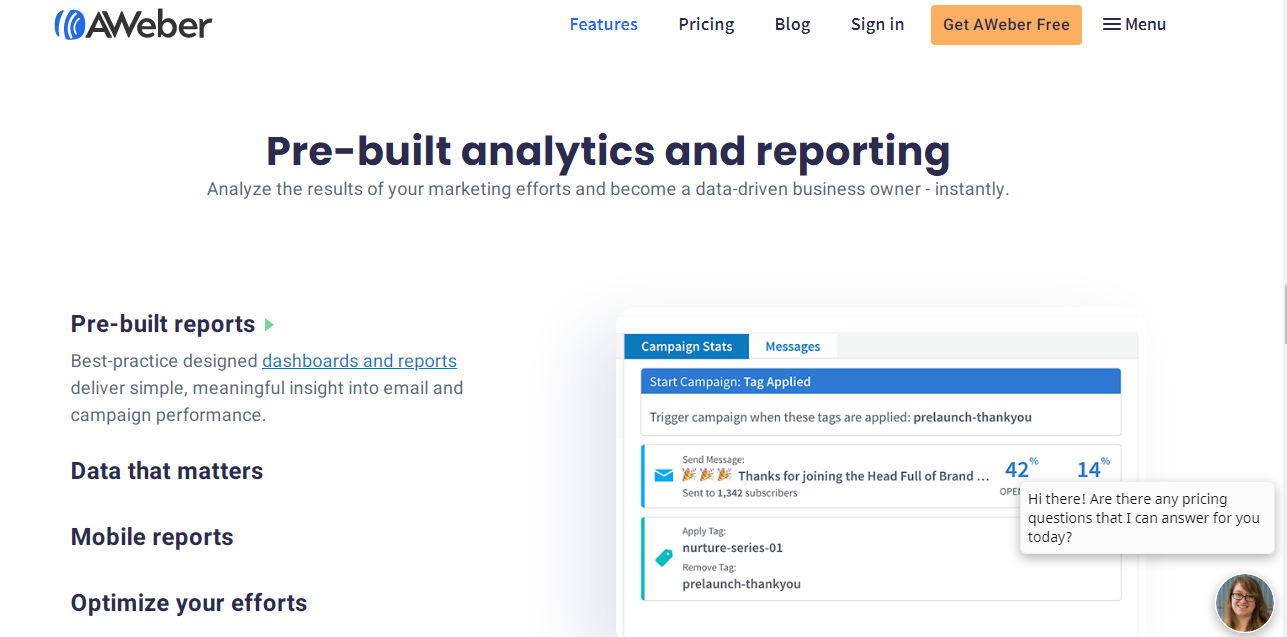This screenshot has height=637, width=1287.
Task: Expand the Data that matters section
Action: (167, 471)
